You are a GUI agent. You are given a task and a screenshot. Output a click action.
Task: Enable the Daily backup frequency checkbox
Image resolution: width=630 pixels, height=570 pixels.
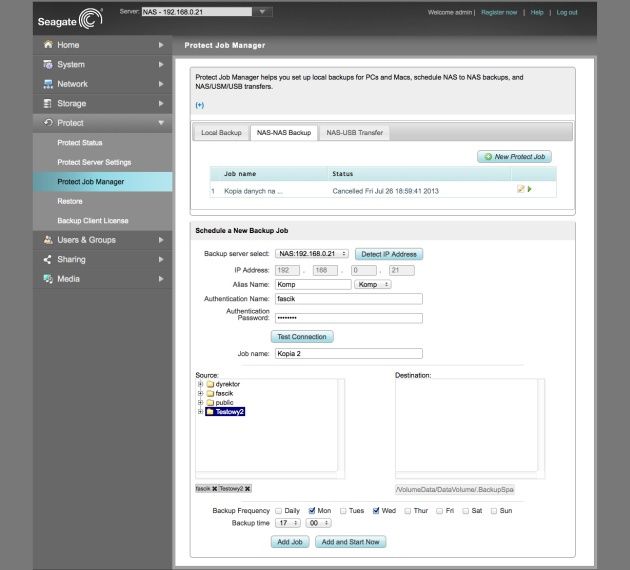(278, 511)
